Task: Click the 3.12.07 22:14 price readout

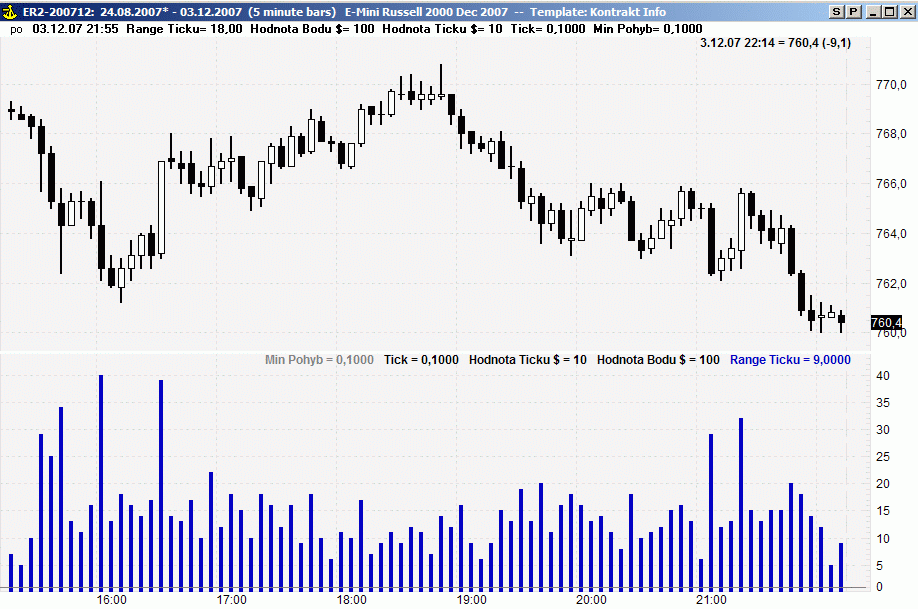Action: 775,43
